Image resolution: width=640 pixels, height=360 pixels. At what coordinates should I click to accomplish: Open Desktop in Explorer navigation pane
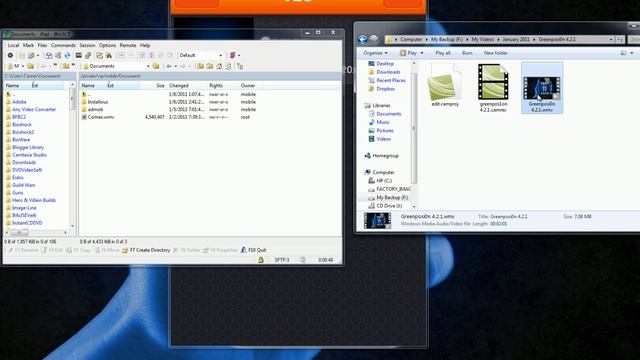(381, 64)
